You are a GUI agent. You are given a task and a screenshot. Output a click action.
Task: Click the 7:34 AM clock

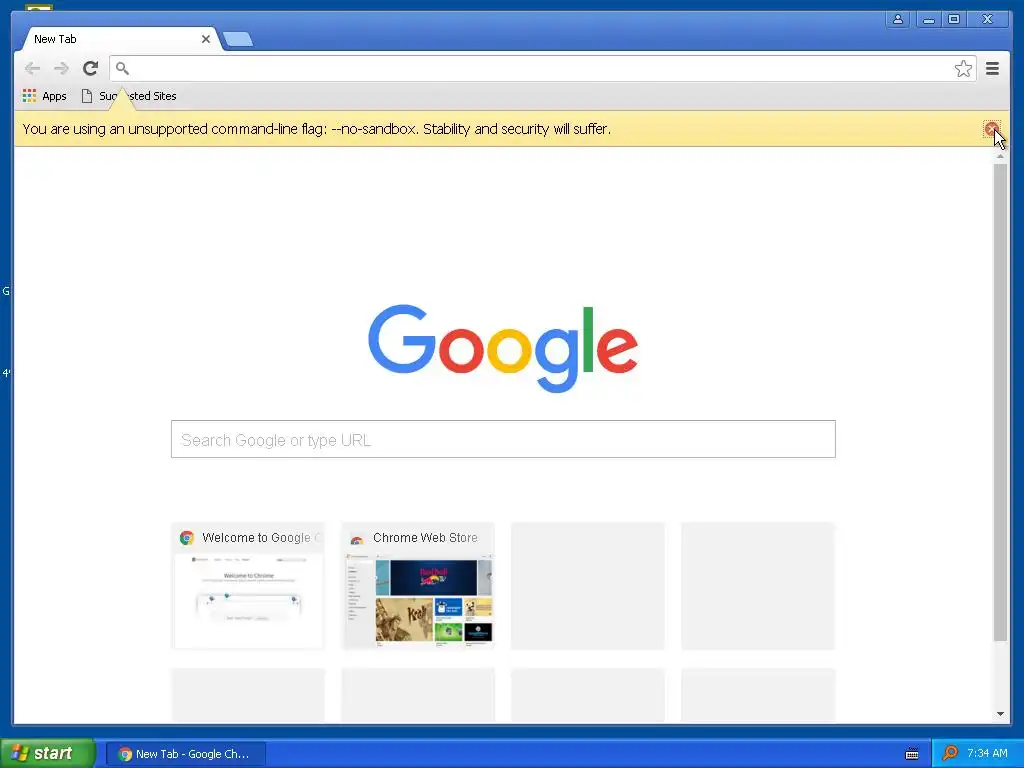click(x=987, y=754)
